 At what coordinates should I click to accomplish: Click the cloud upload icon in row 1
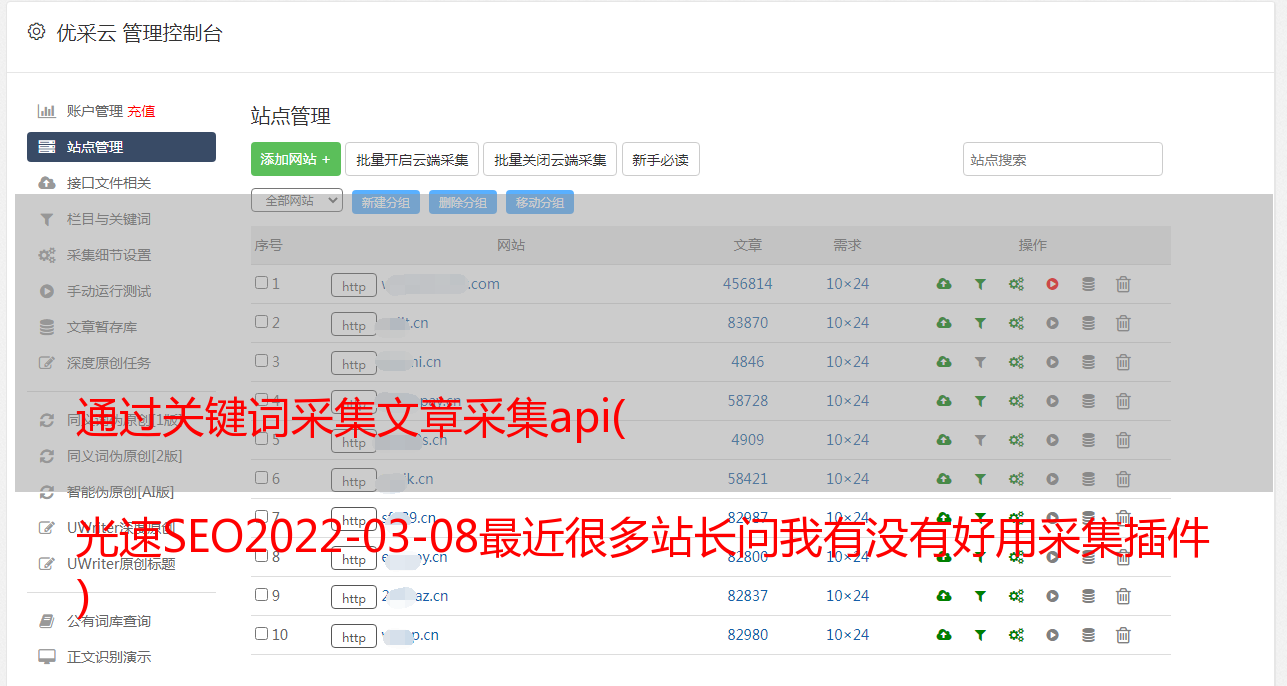(x=944, y=284)
